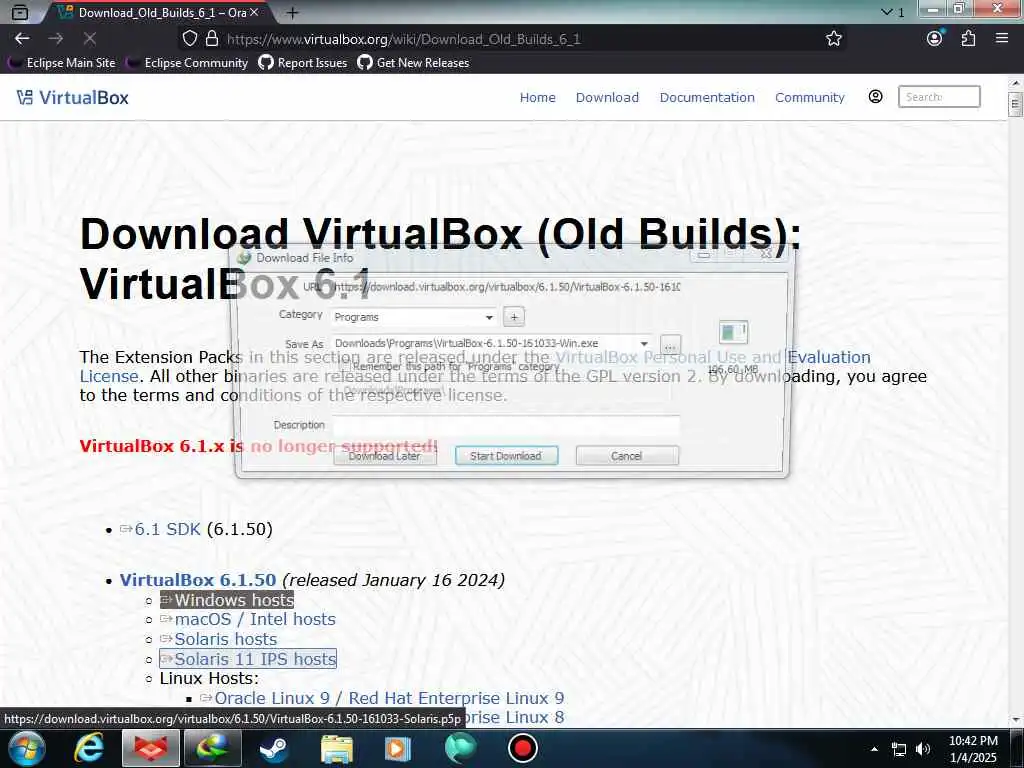Go back with the browser back arrow
The width and height of the screenshot is (1024, 768).
point(22,39)
